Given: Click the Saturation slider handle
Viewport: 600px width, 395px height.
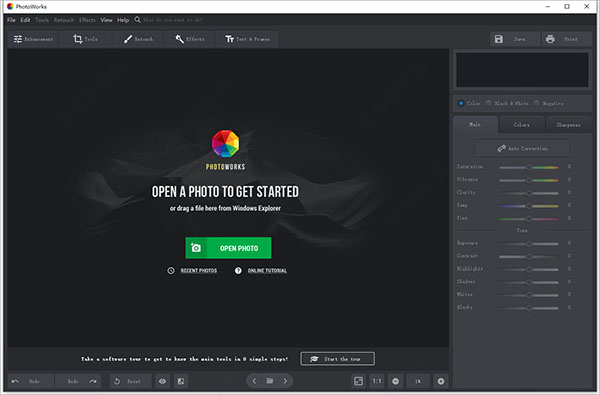Looking at the screenshot, I should point(529,167).
